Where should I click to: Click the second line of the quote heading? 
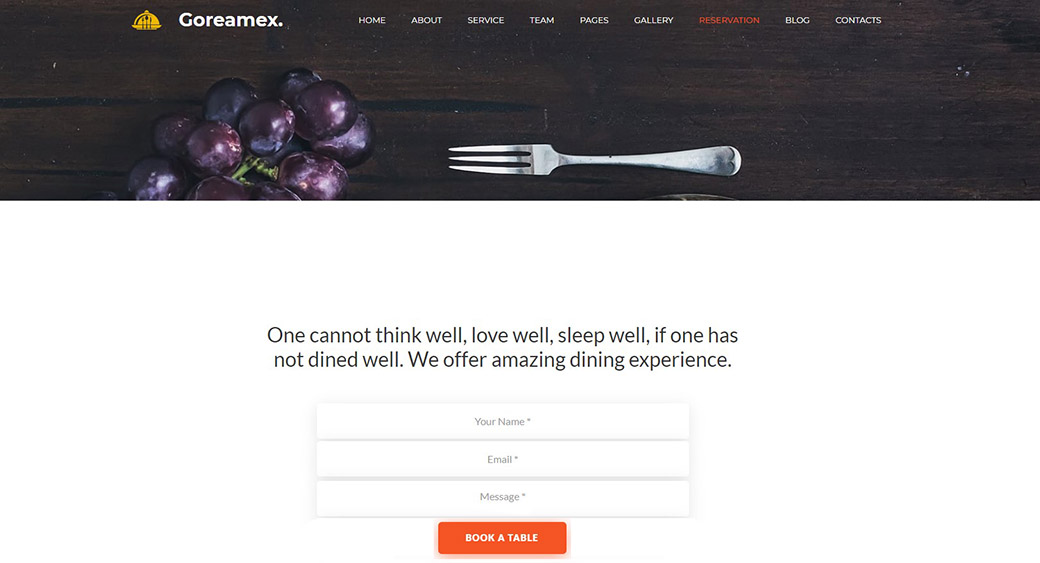tap(503, 359)
